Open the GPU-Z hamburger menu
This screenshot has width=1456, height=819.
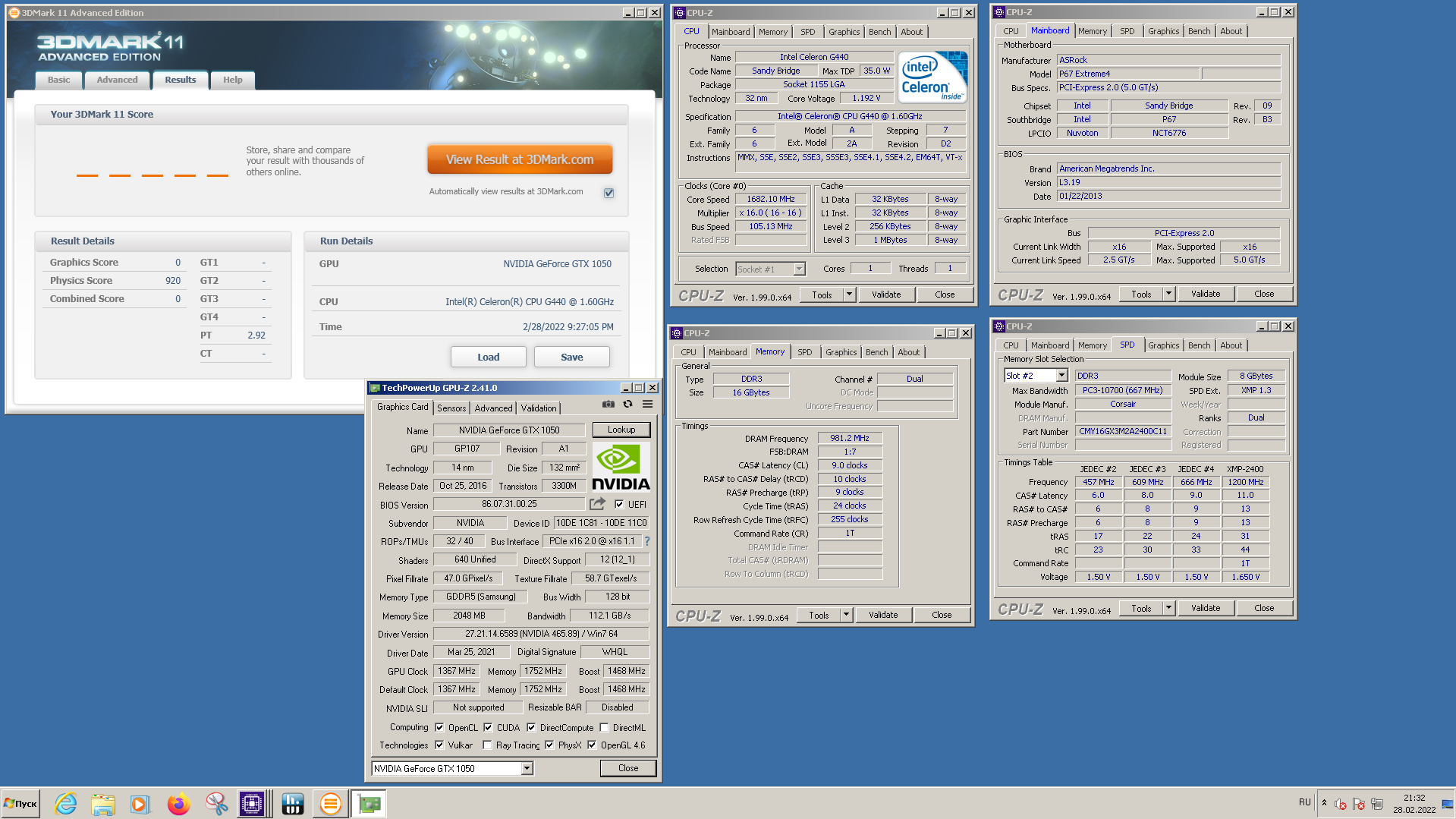(x=647, y=404)
